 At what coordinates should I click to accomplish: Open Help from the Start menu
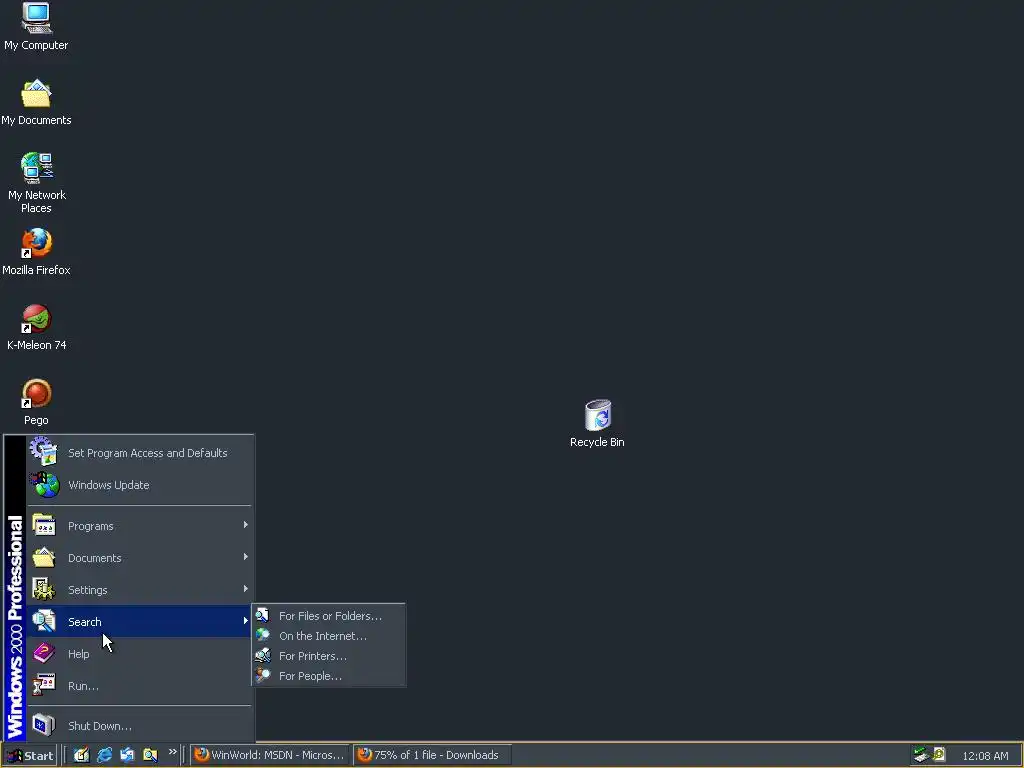[x=139, y=654]
